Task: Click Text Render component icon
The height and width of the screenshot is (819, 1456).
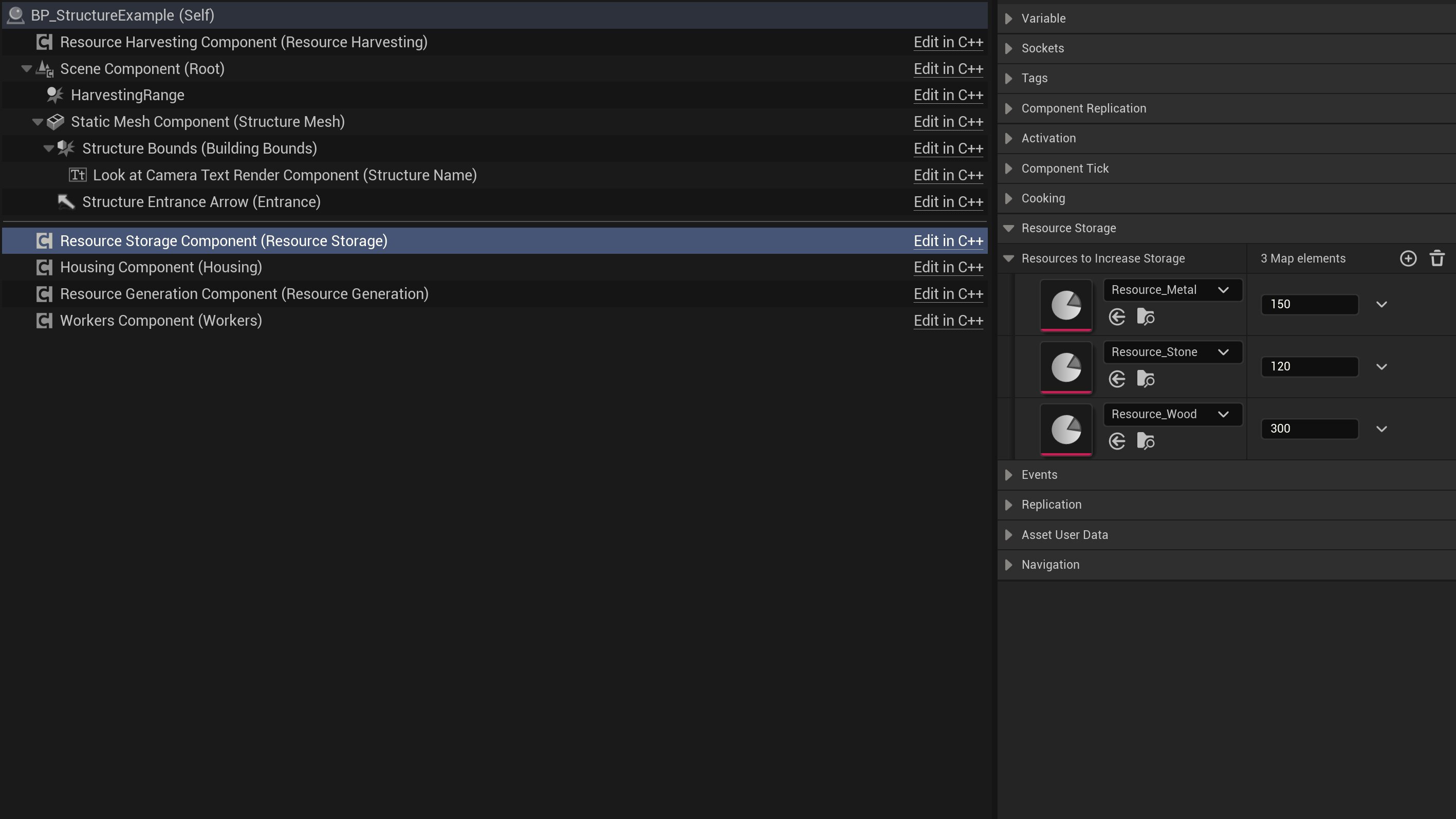Action: point(78,175)
